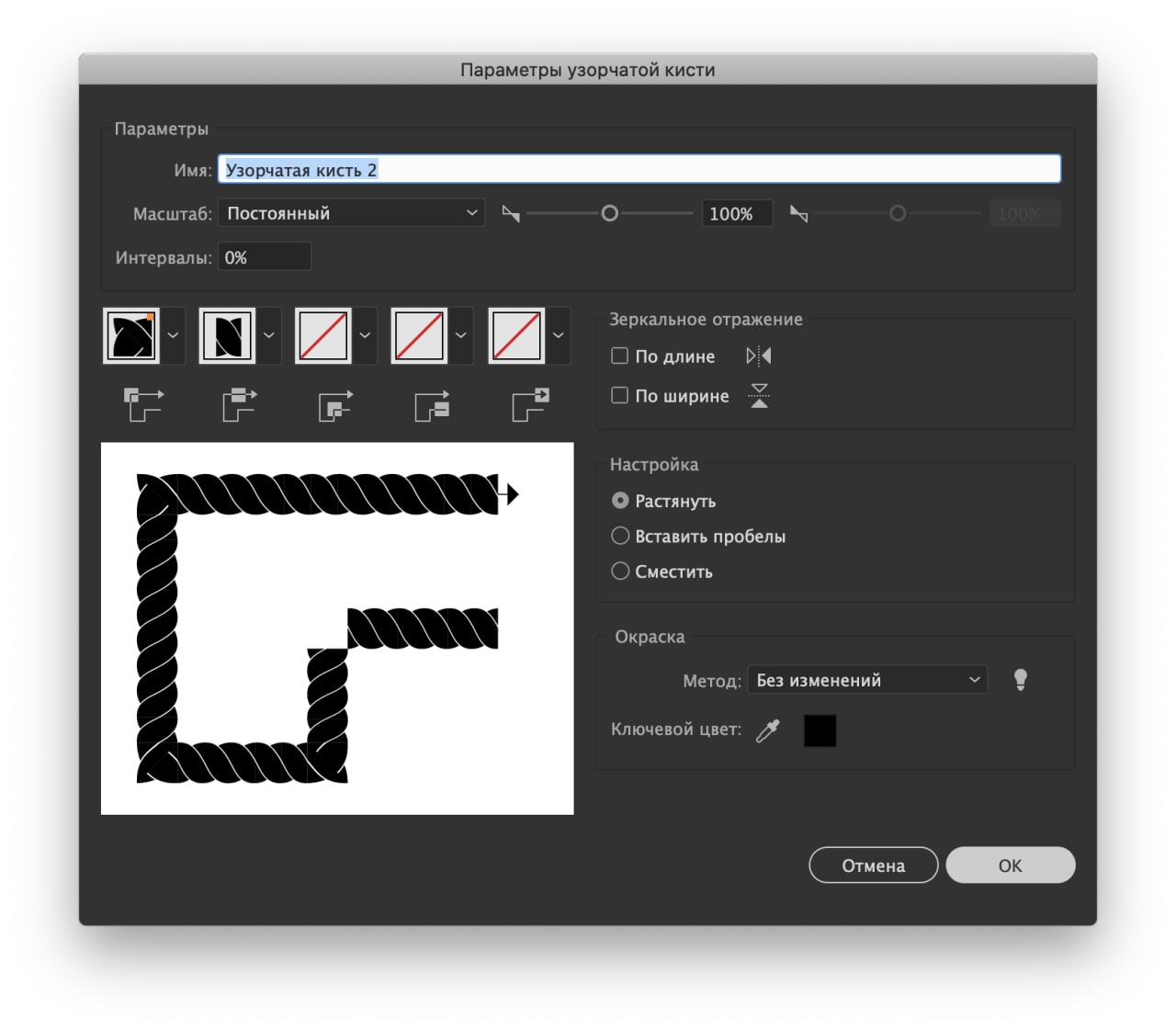The width and height of the screenshot is (1176, 1030).
Task: Open the end tile dropdown arrow
Action: tap(558, 335)
